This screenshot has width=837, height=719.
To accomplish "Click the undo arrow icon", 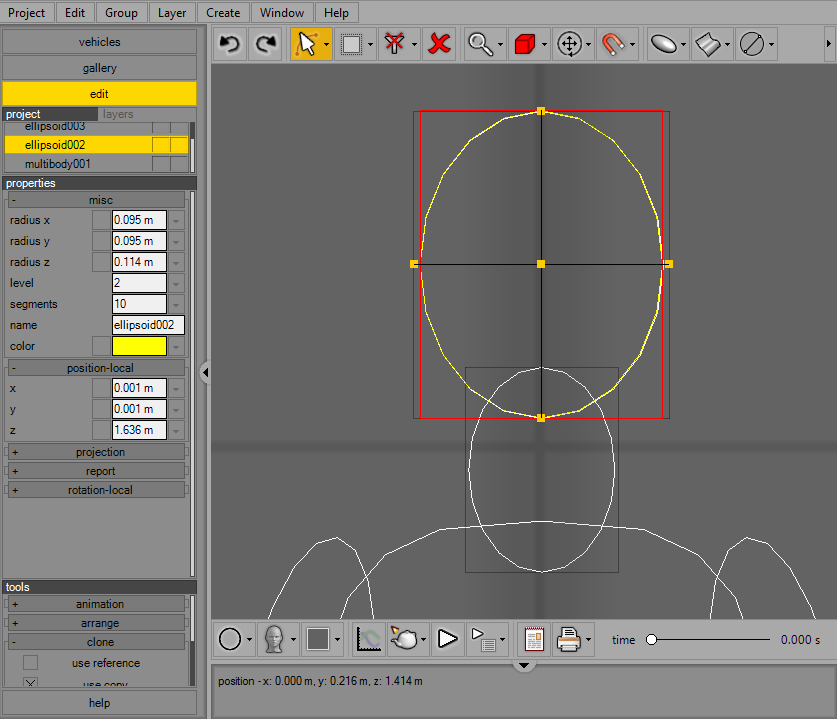I will pos(230,44).
